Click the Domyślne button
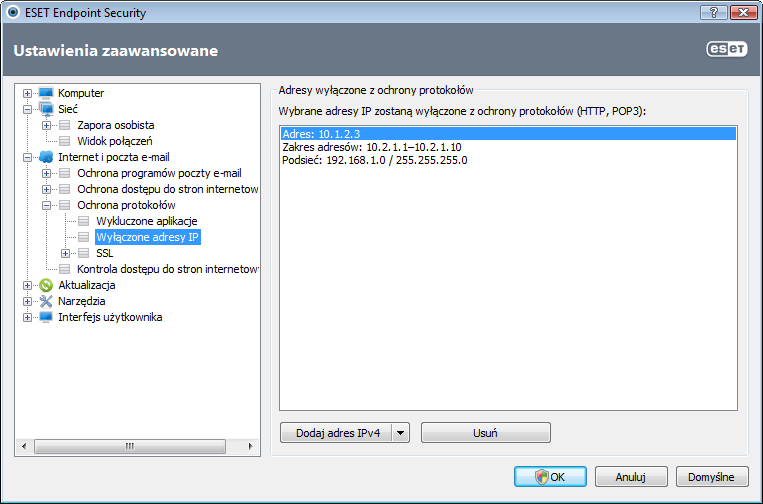Screen dimensions: 763x504 pyautogui.click(x=712, y=477)
